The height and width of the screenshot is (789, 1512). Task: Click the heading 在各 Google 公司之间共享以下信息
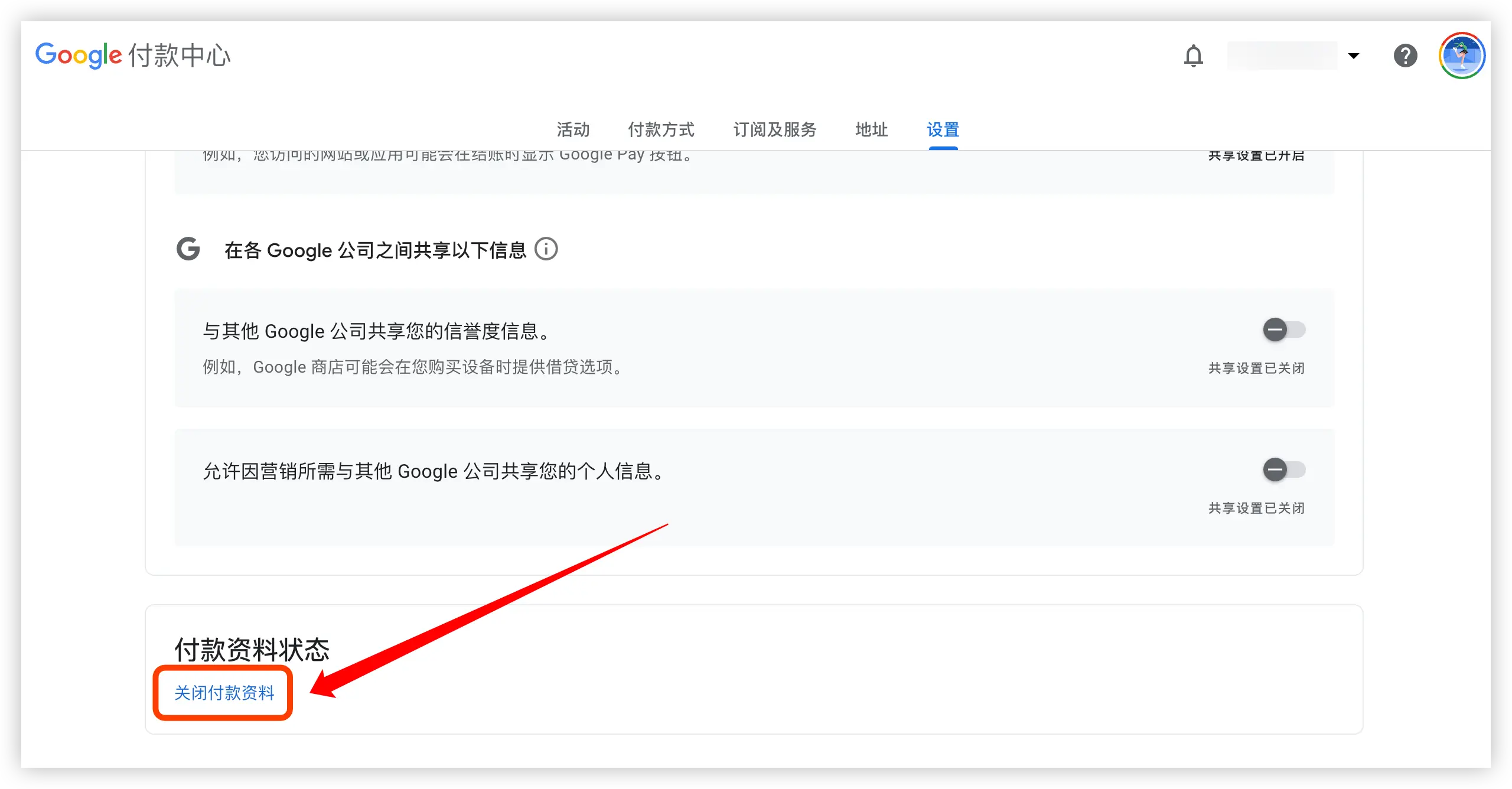coord(375,250)
